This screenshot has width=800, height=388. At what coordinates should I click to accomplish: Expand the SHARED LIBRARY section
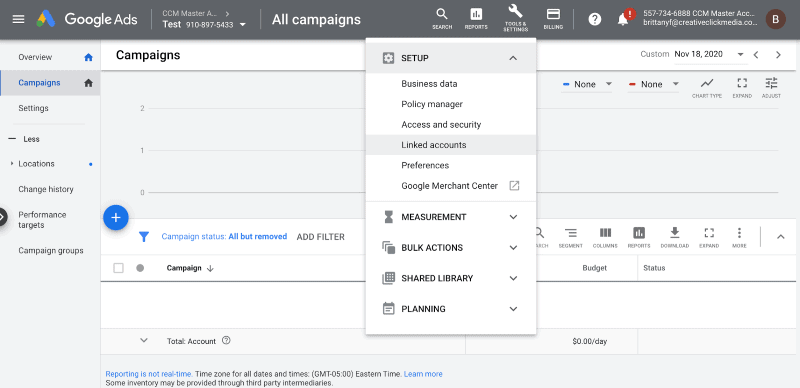pos(451,278)
